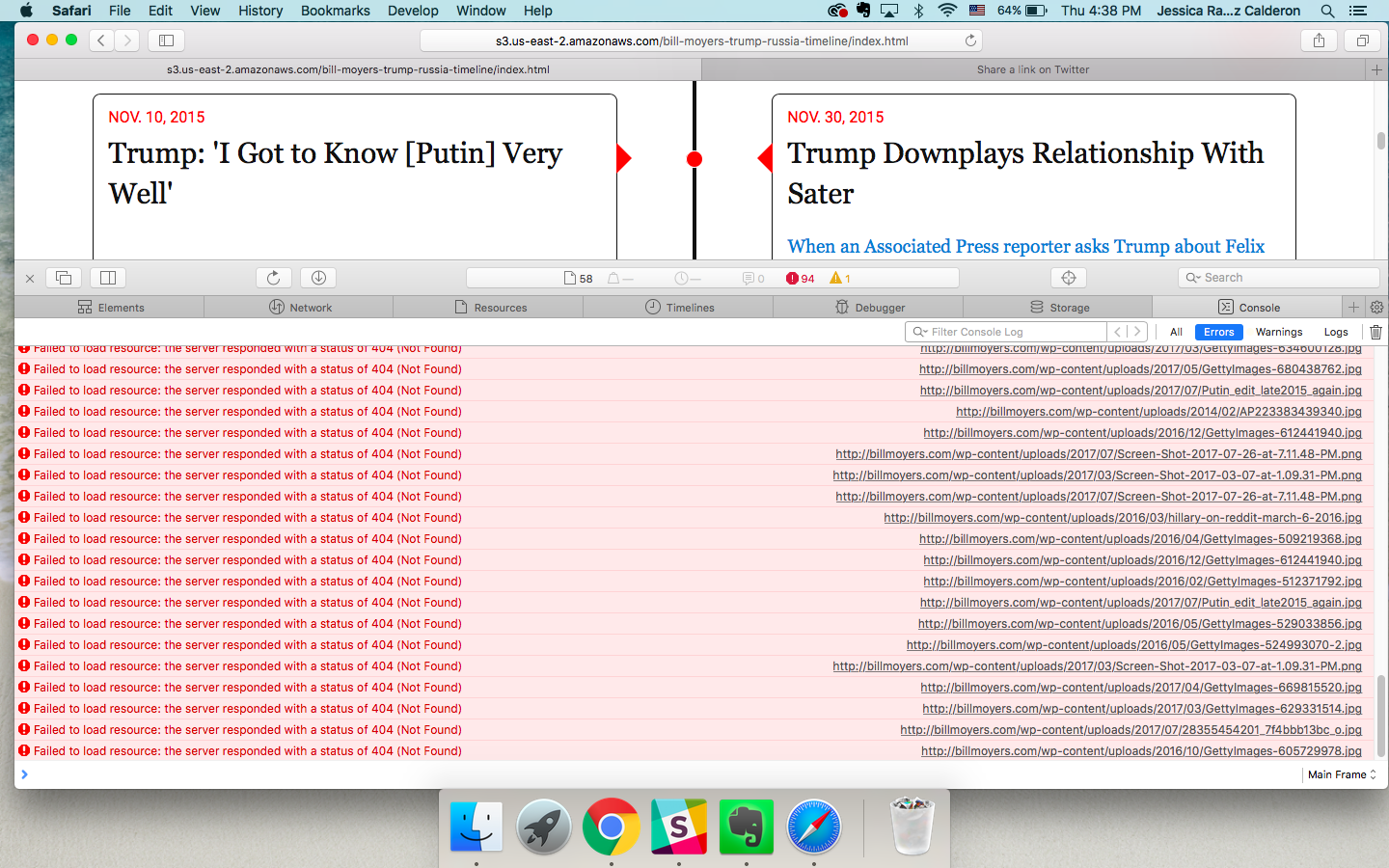Toggle the Errors console filter
This screenshot has width=1389, height=868.
[1218, 332]
